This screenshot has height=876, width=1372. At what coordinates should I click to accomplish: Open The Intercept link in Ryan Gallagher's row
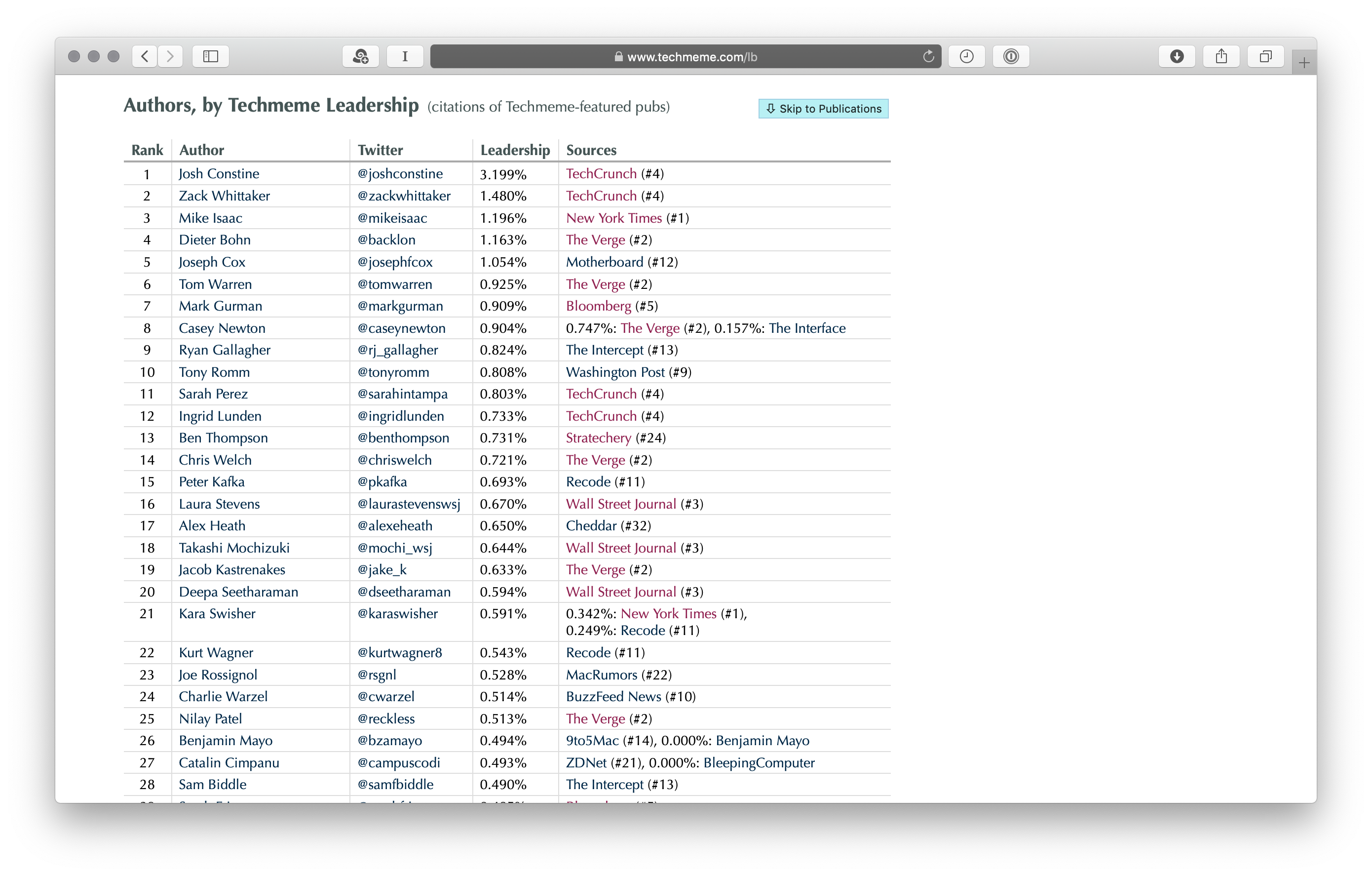point(605,350)
